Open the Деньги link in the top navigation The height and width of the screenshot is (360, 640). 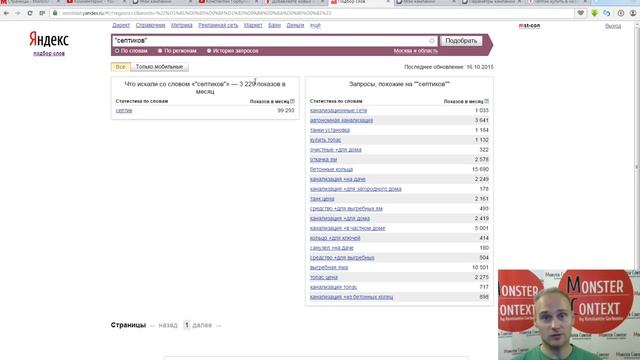[x=295, y=25]
